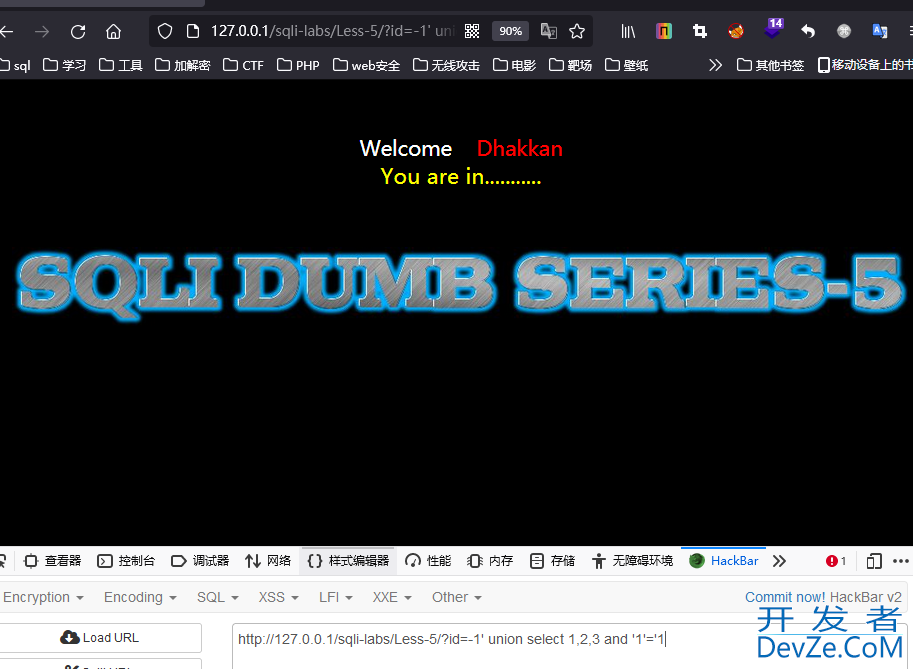Reload the current page
The image size is (913, 669).
tap(78, 31)
